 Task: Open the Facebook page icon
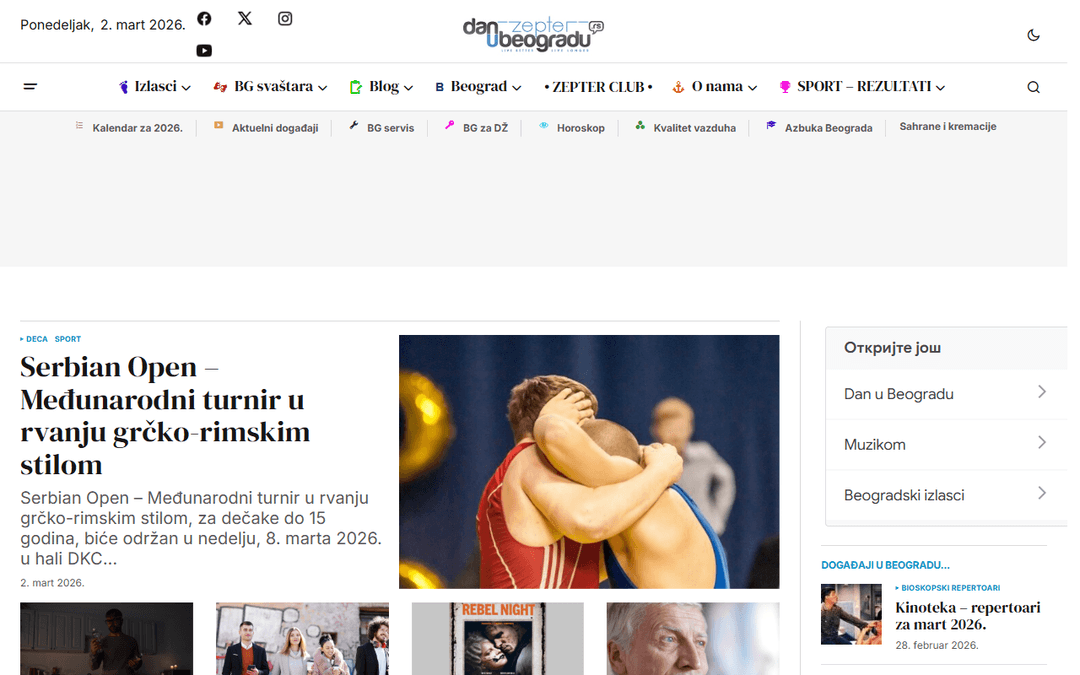pyautogui.click(x=204, y=19)
